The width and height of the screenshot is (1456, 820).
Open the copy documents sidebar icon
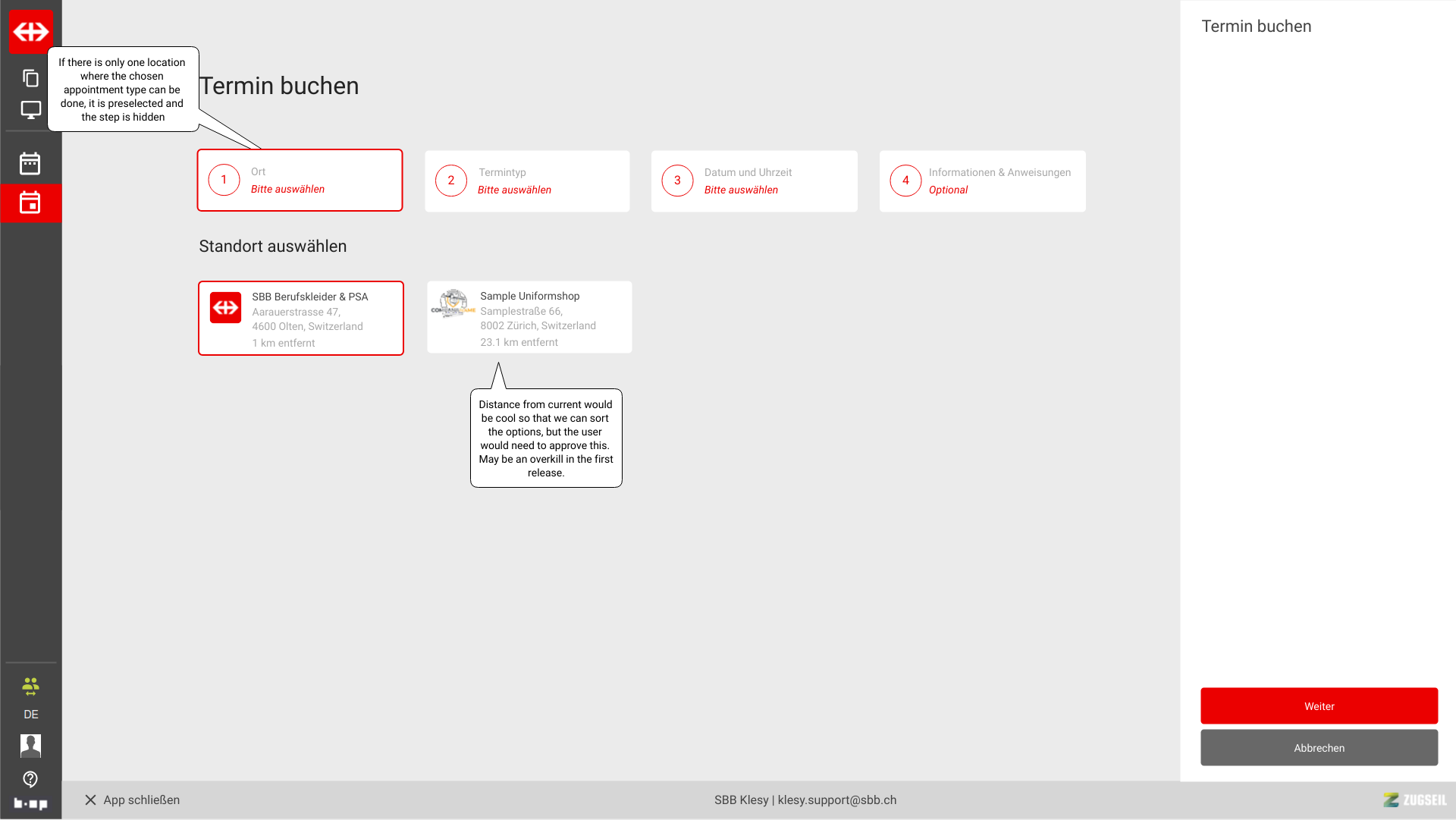30,78
